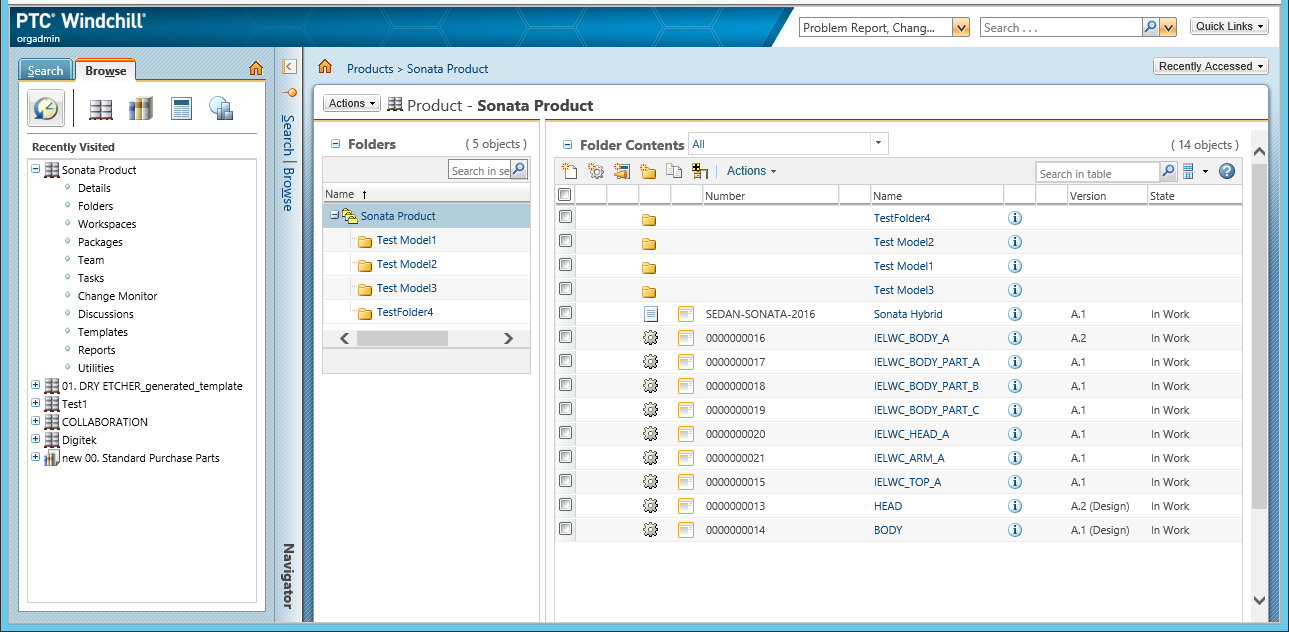Select the Products icon in Browse tab
1289x632 pixels.
click(x=100, y=109)
